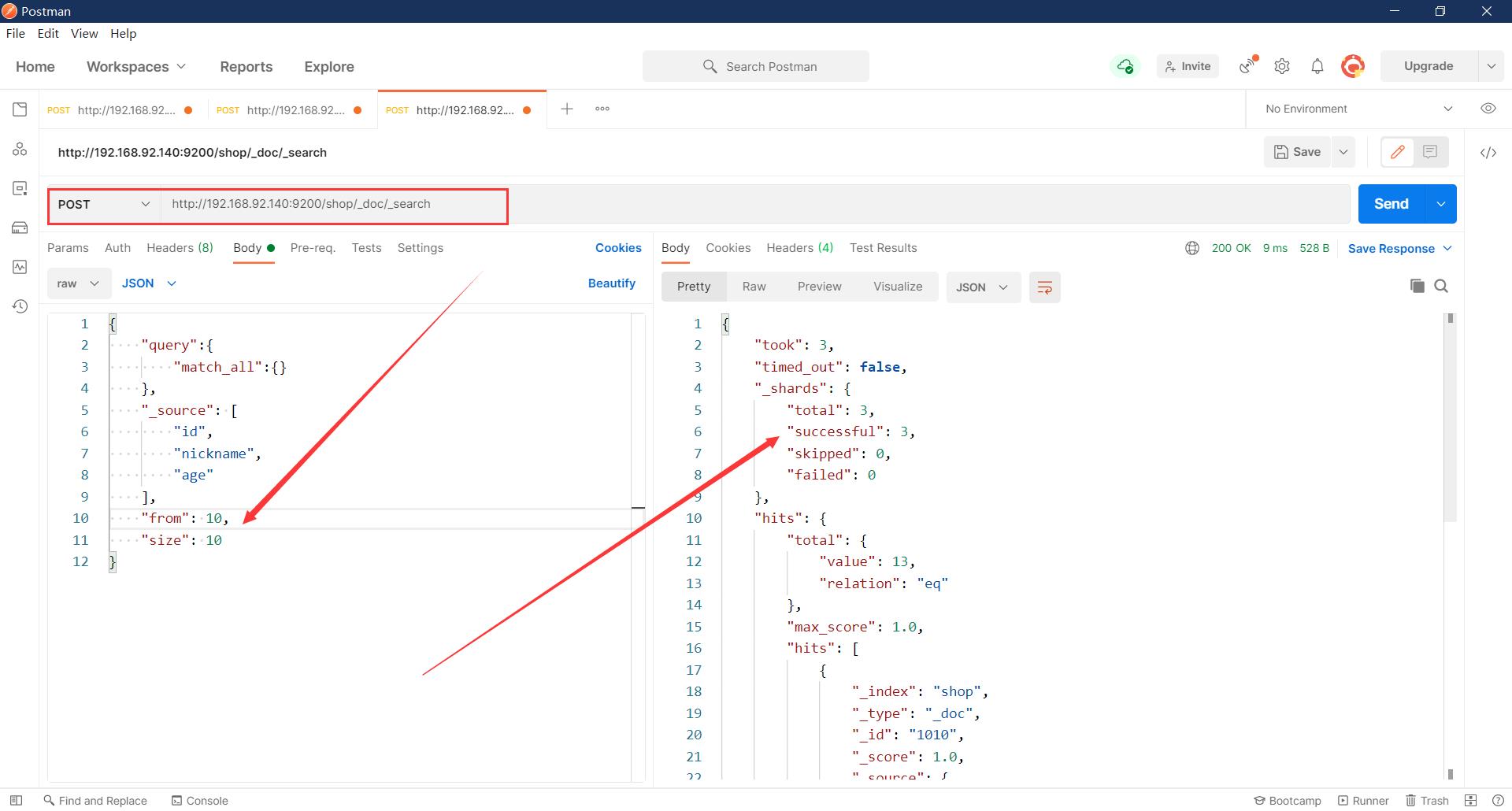Open the File menu

[x=16, y=33]
